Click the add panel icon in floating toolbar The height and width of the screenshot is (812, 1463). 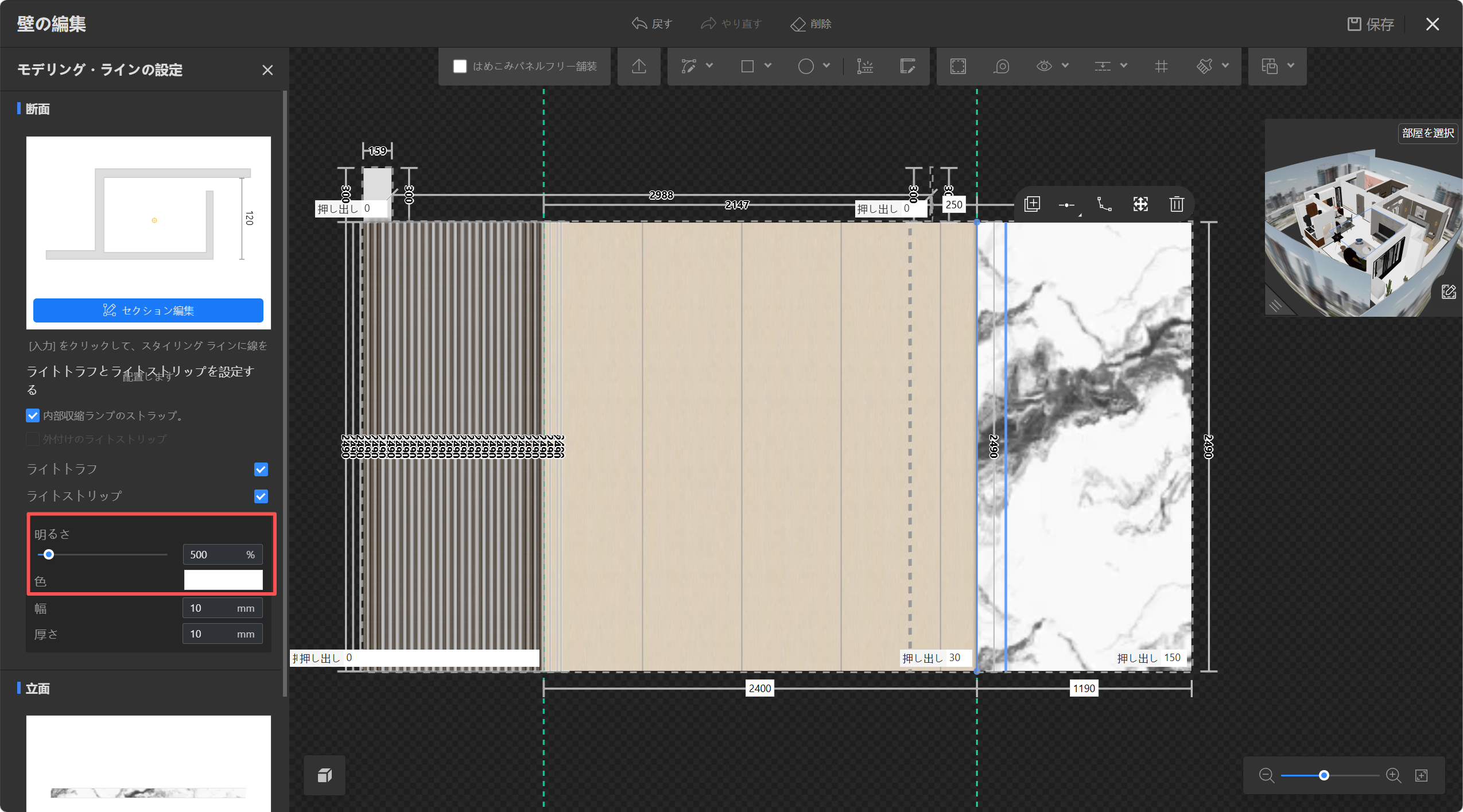1032,204
